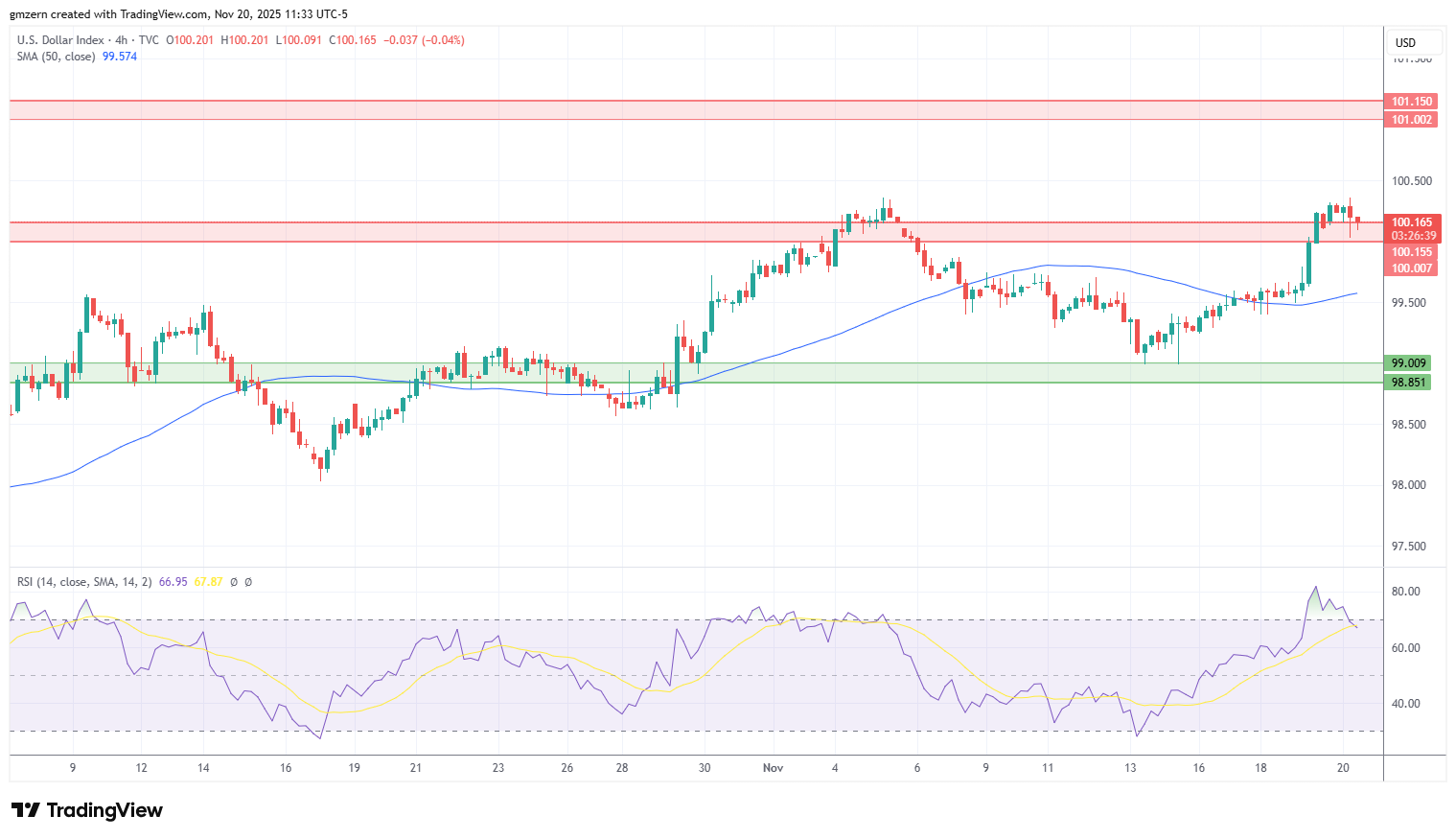Click the 97.500 price axis tick
Viewport: 1456px width, 839px height.
(x=1409, y=547)
